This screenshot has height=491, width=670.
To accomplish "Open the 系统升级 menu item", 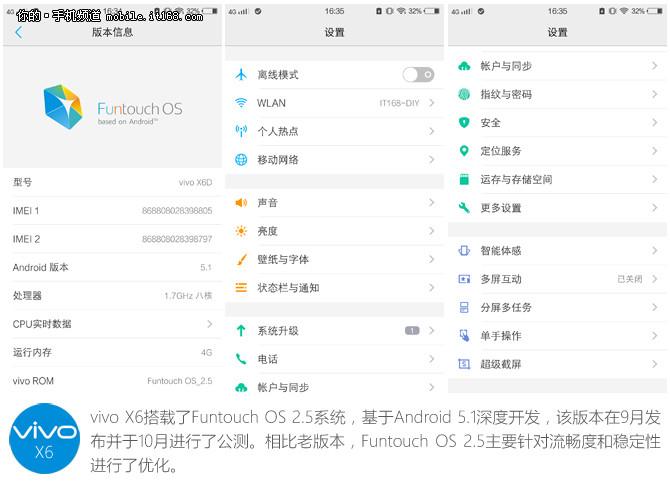I will 335,330.
